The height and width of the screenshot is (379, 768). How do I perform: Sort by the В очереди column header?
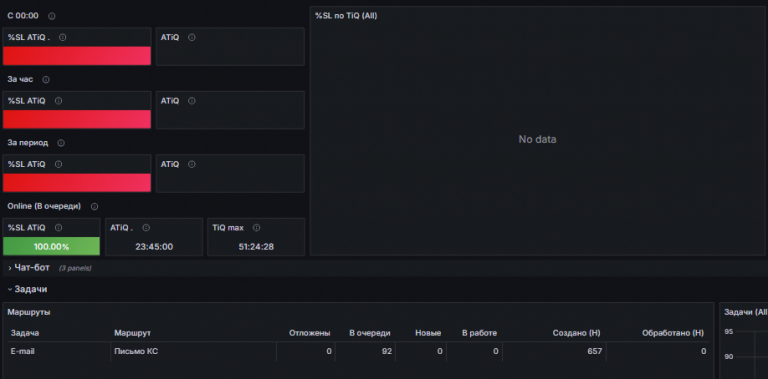click(x=370, y=333)
